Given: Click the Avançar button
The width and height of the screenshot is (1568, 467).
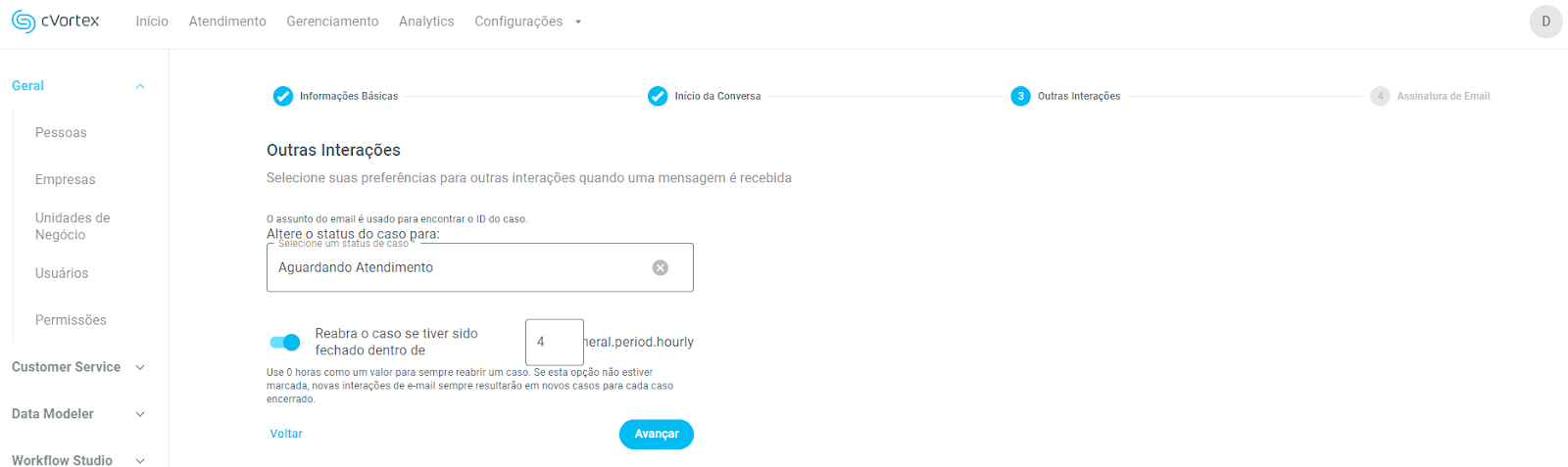Looking at the screenshot, I should [x=656, y=434].
